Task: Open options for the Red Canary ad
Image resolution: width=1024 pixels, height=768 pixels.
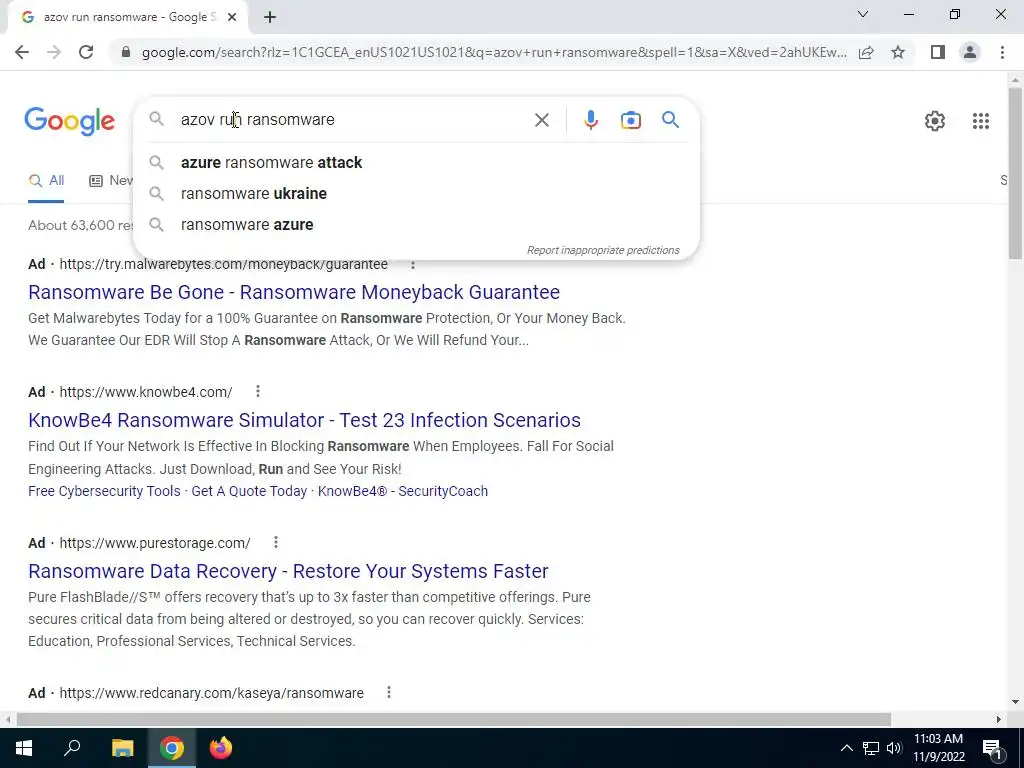Action: click(389, 692)
